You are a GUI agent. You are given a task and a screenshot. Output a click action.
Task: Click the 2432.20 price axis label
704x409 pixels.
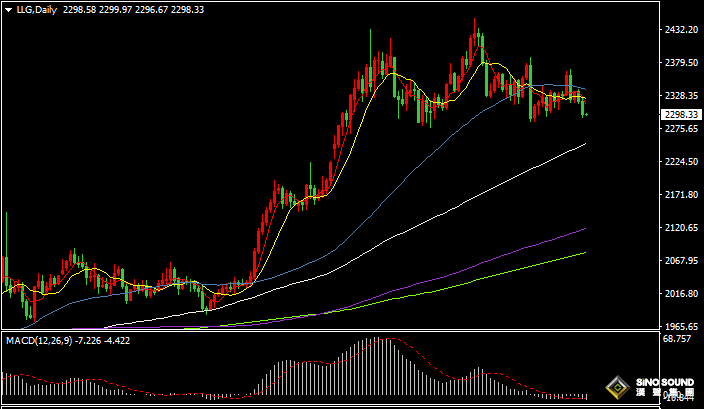[679, 30]
